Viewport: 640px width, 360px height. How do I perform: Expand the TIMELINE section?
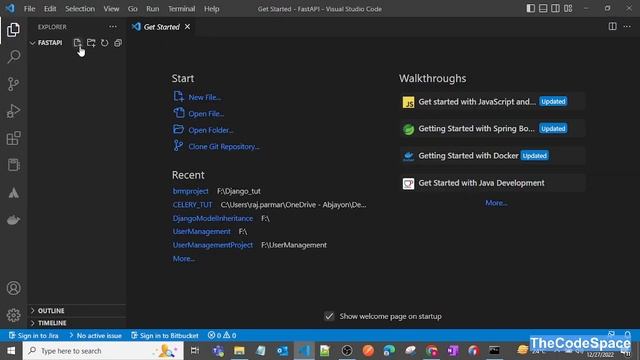[77, 323]
